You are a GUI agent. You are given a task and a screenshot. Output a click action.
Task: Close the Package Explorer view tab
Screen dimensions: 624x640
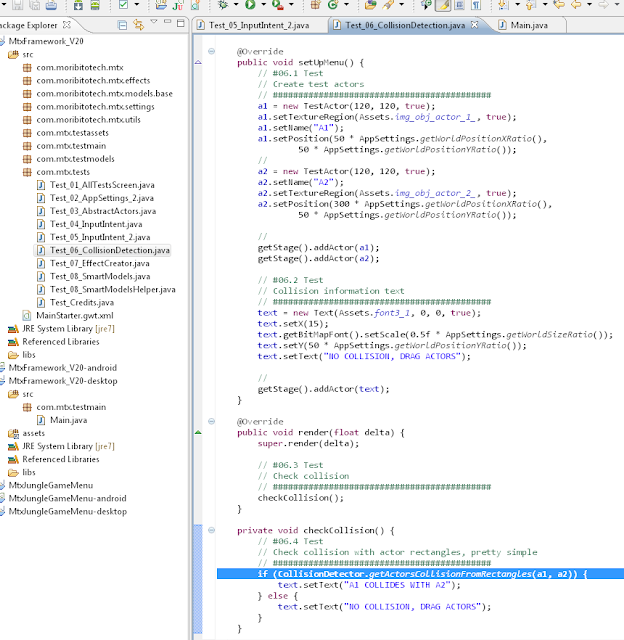point(67,25)
